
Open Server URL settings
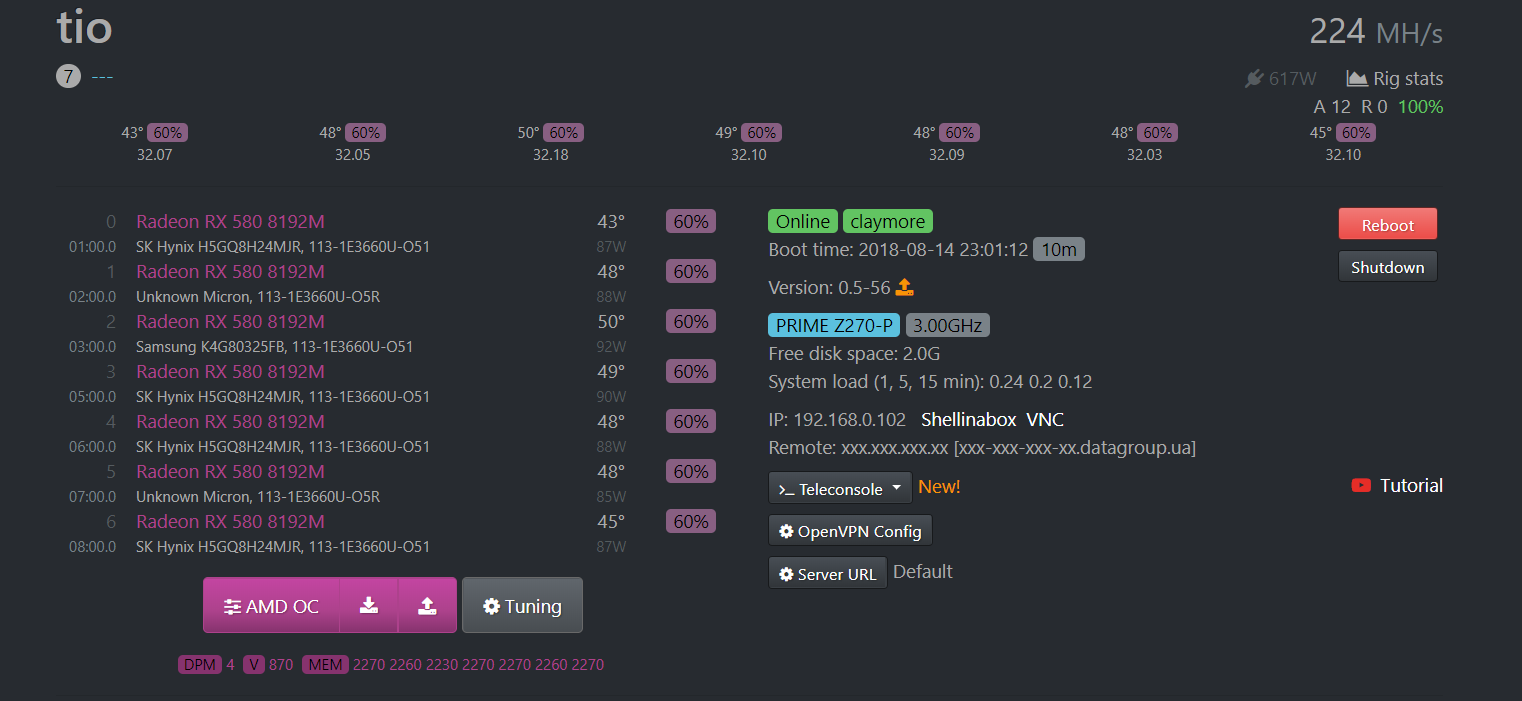827,574
